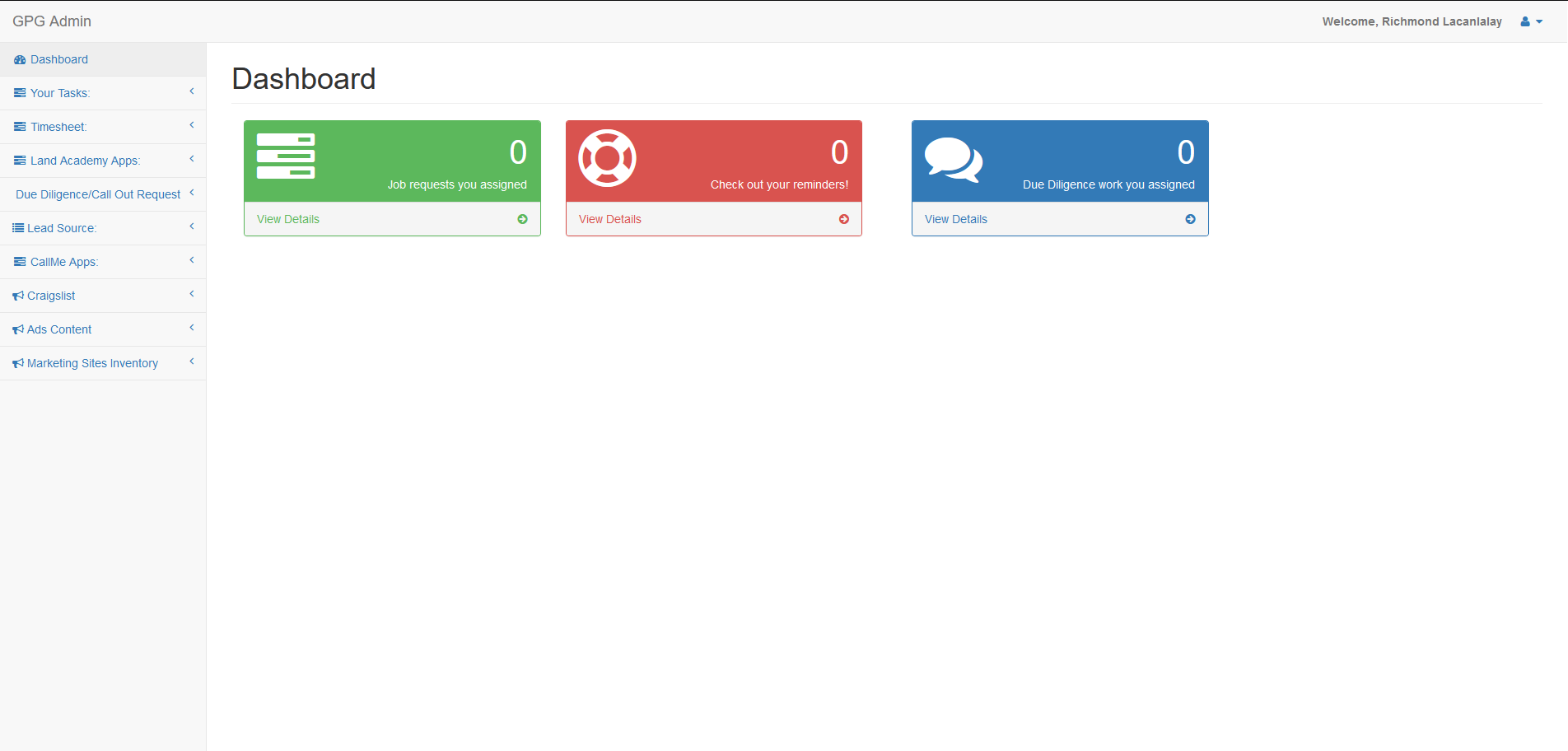Expand the Due Diligence/Call Out Request chevron
This screenshot has width=1568, height=751.
192,193
